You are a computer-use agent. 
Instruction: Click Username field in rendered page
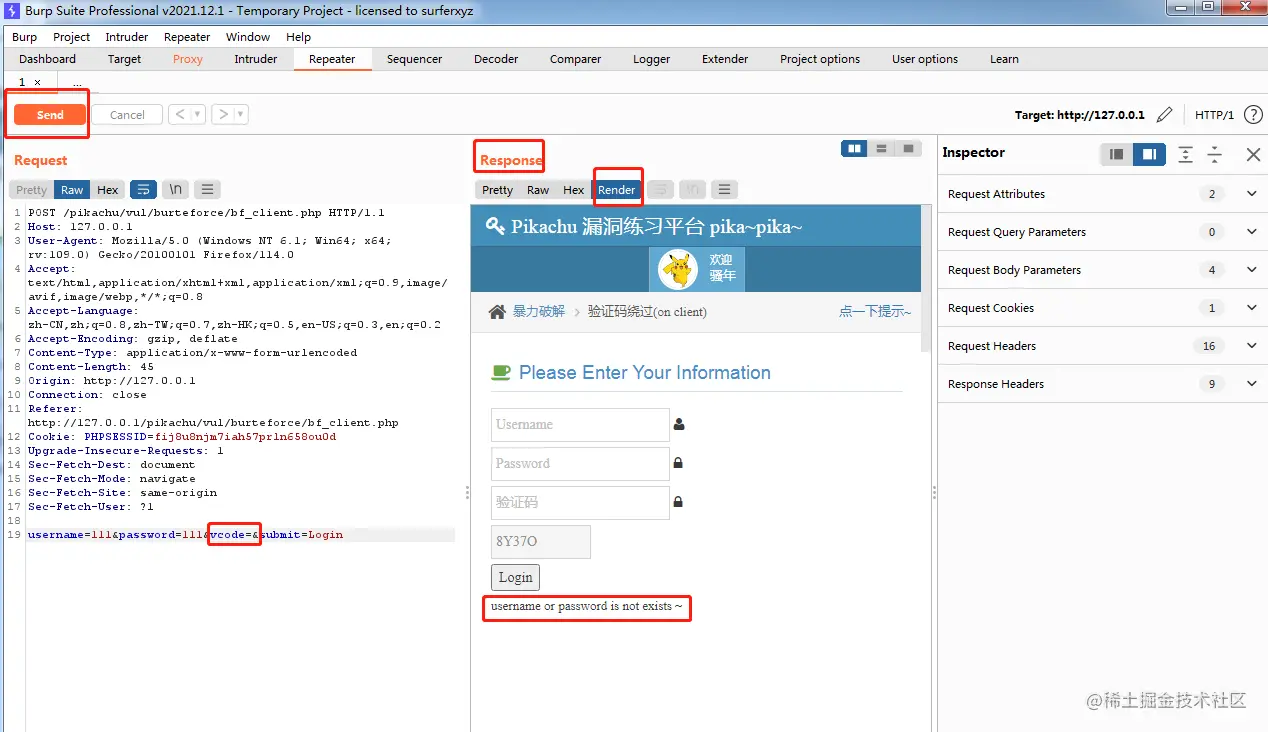tap(580, 425)
